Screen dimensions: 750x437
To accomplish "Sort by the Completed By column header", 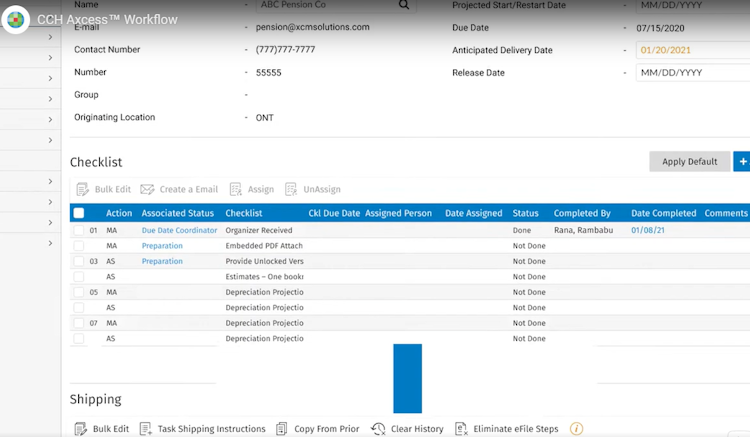I will 582,213.
